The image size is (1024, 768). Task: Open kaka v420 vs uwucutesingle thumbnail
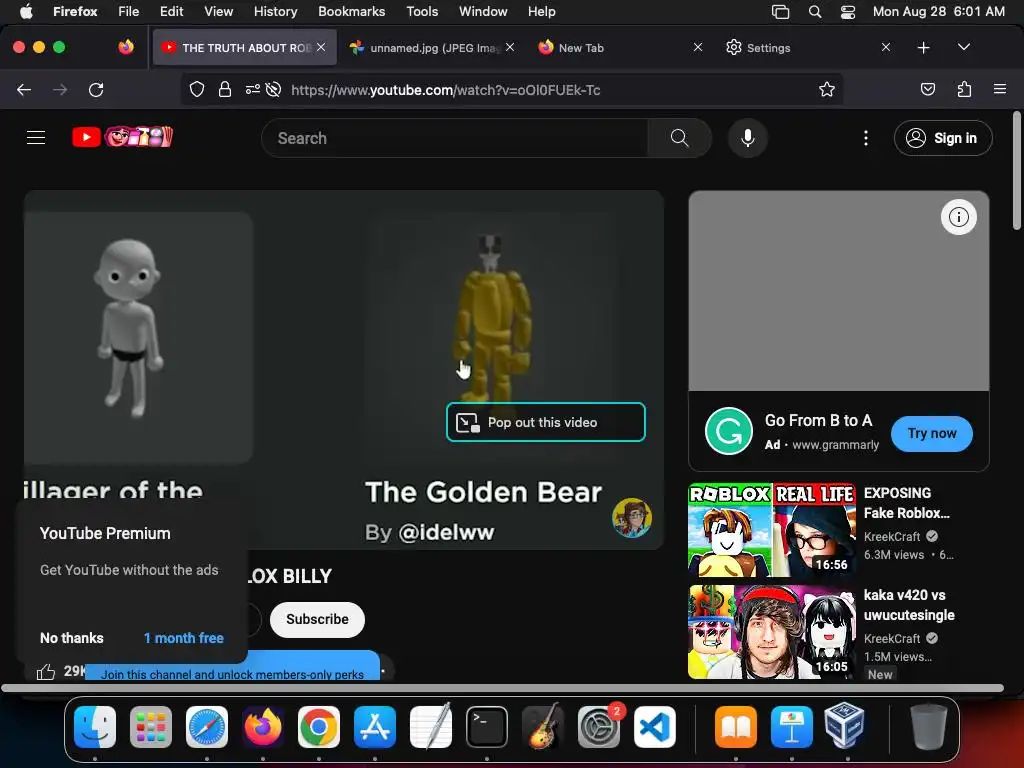[x=772, y=632]
